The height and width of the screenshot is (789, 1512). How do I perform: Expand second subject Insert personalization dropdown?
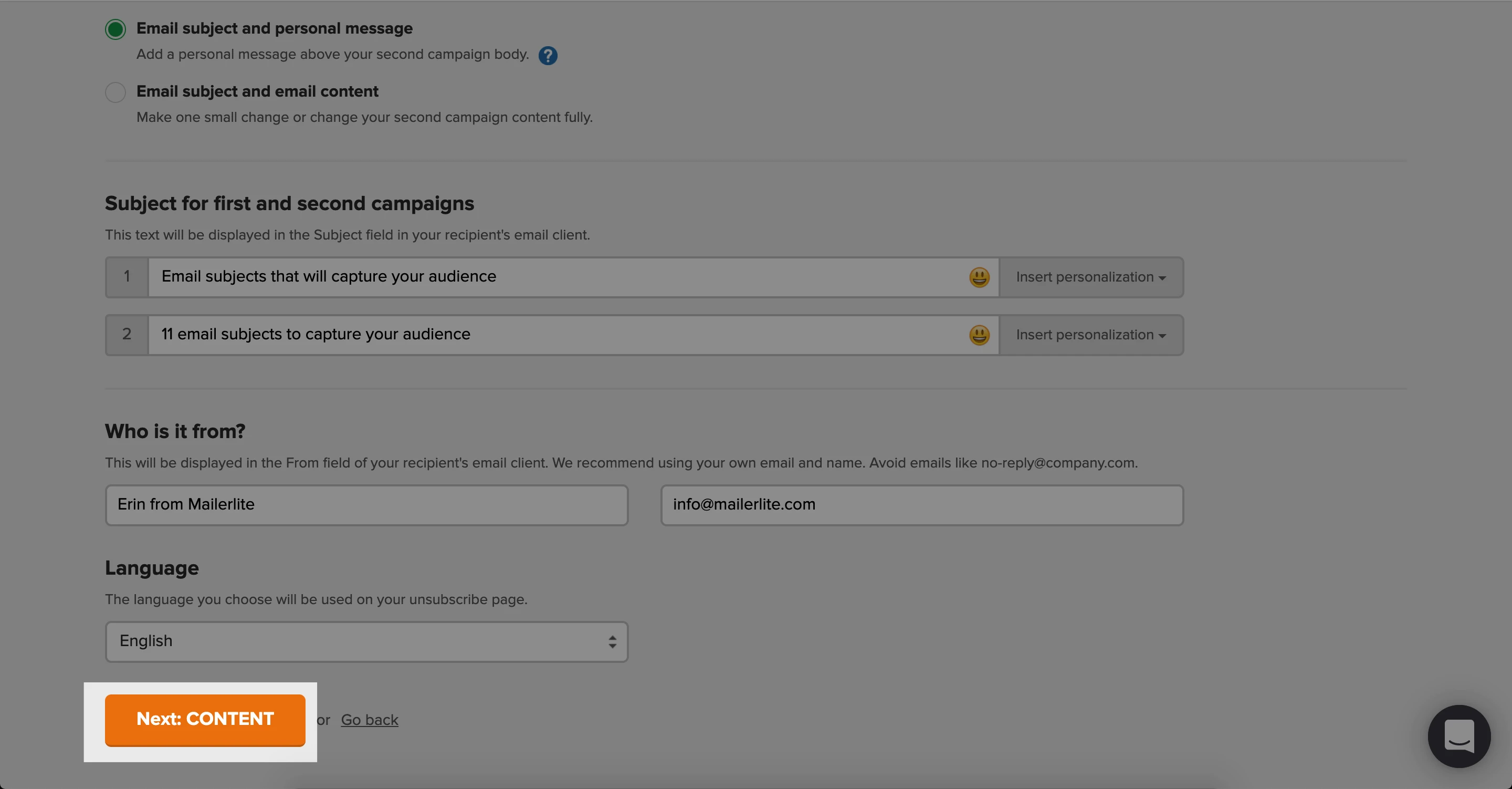pyautogui.click(x=1090, y=335)
